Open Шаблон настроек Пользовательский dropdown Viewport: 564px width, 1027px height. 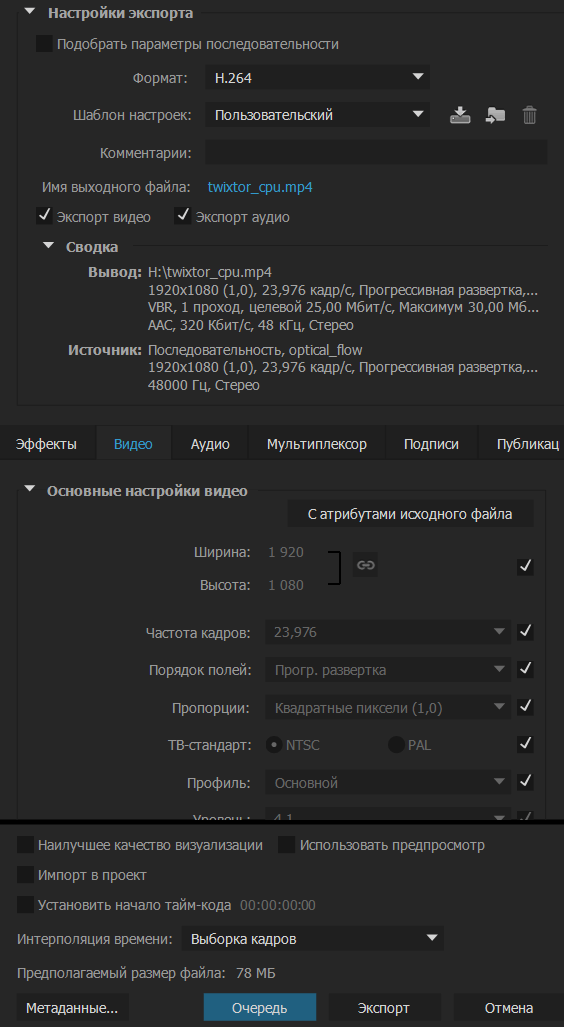click(317, 115)
